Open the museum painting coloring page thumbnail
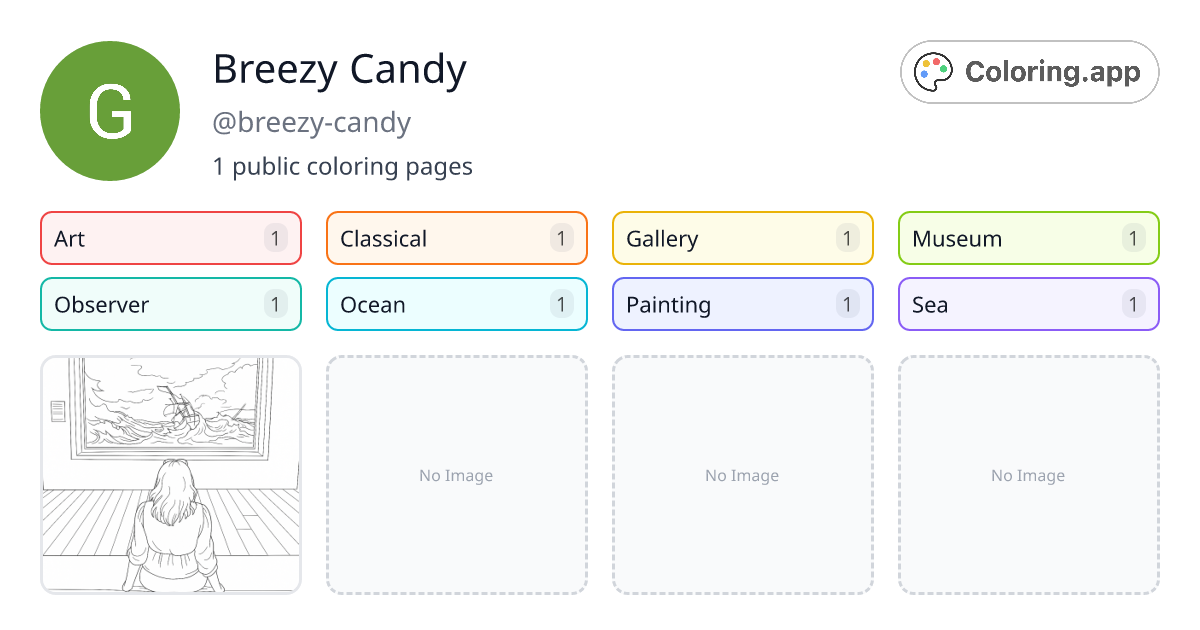Screen dimensions: 1200x630 [170, 475]
